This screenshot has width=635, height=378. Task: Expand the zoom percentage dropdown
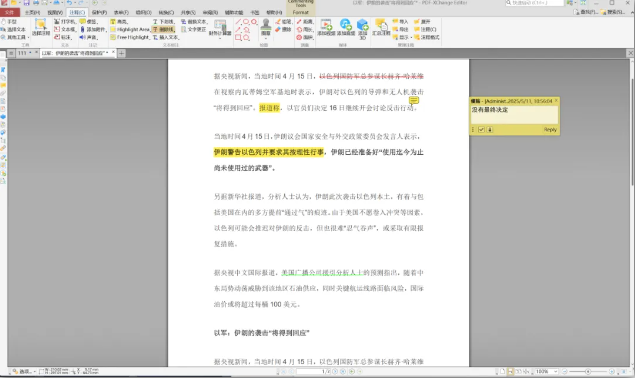coord(556,372)
